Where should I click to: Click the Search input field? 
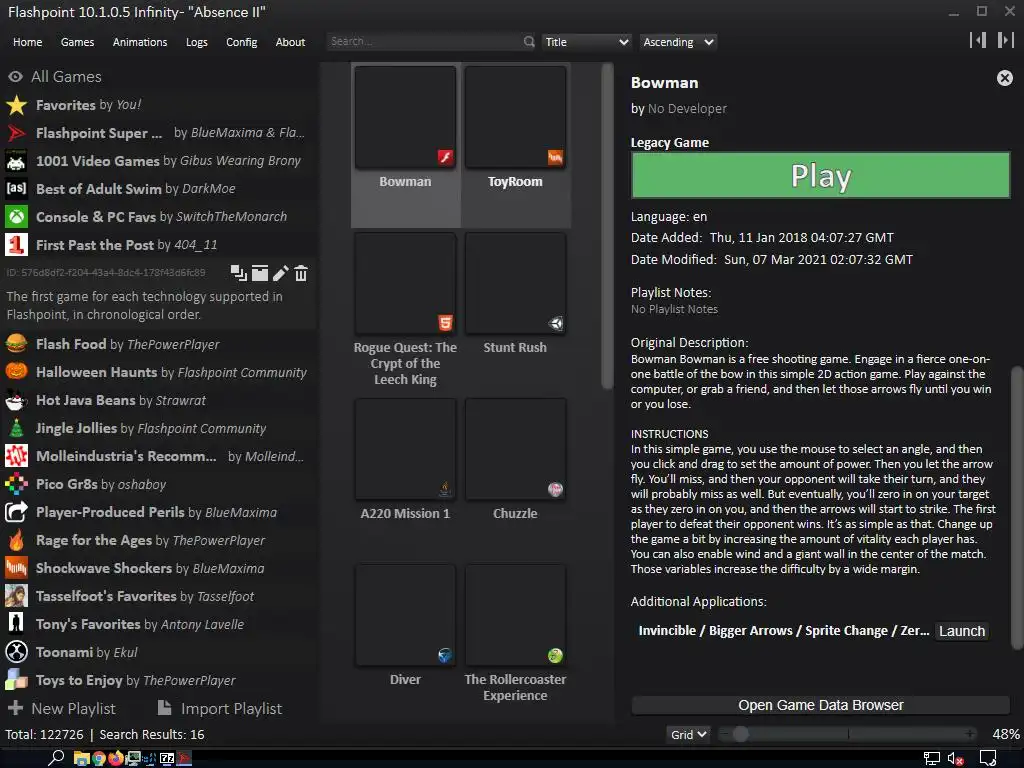point(424,42)
